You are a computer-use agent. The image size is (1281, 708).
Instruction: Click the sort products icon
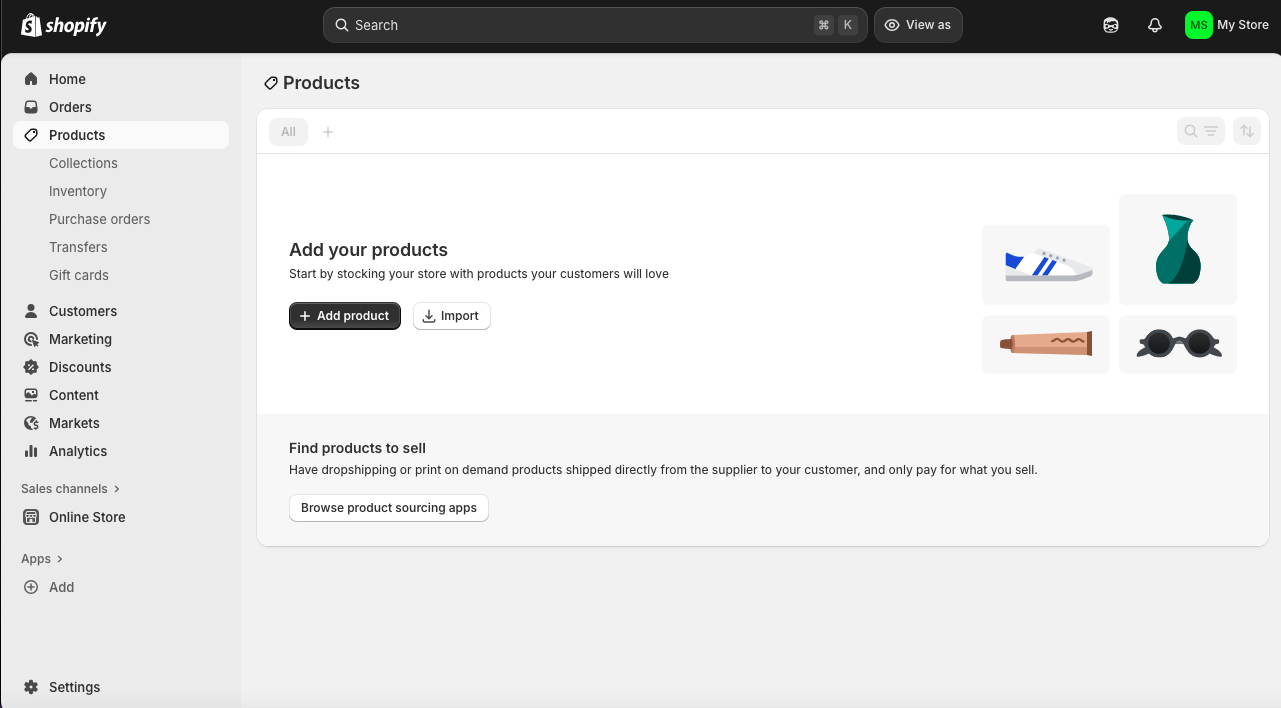pyautogui.click(x=1247, y=131)
